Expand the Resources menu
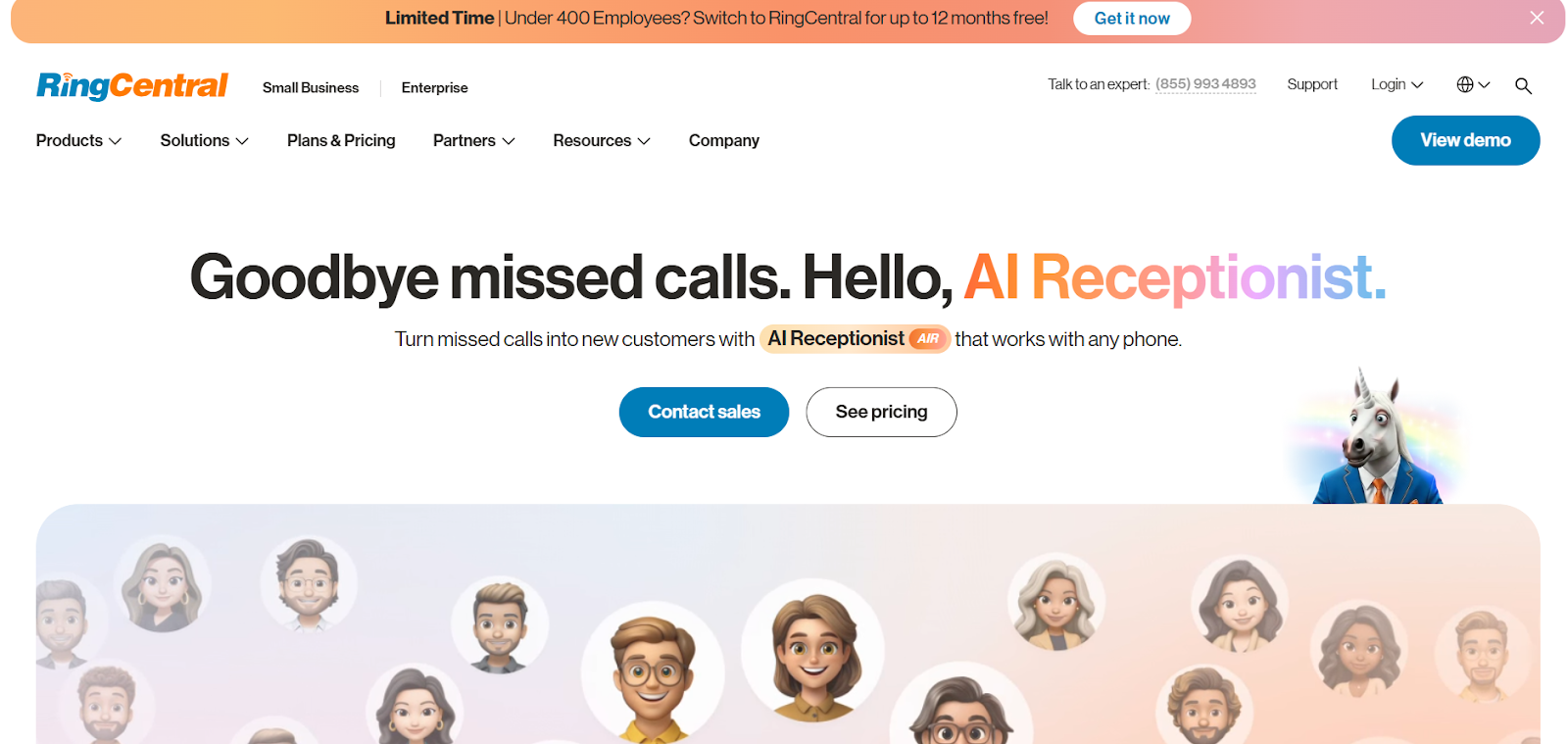 [601, 140]
